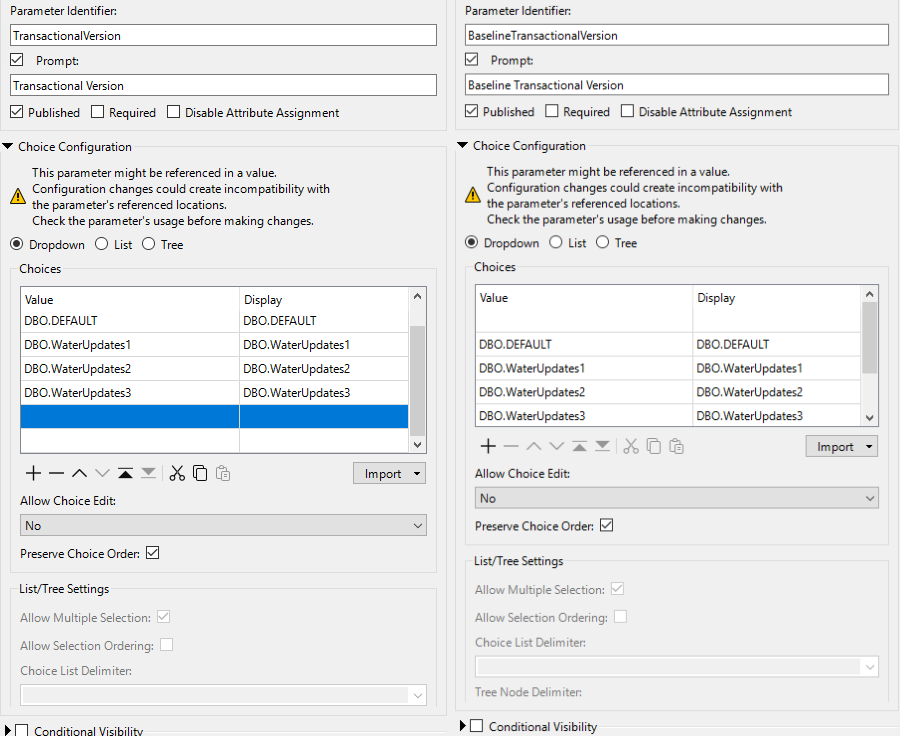Toggle Preserve Choice Order in TransactionalVersion panel
905x736 pixels.
152,552
